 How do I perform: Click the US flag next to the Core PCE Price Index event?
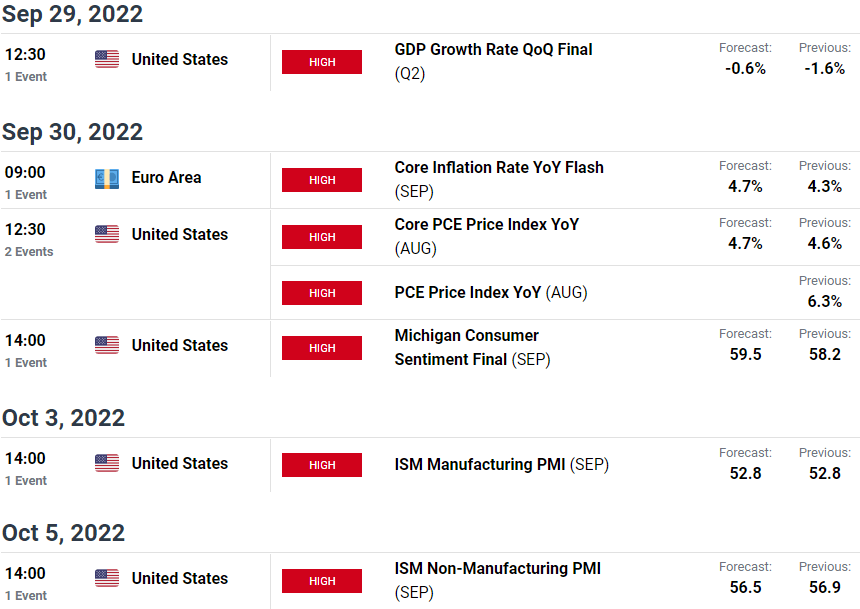pos(107,234)
